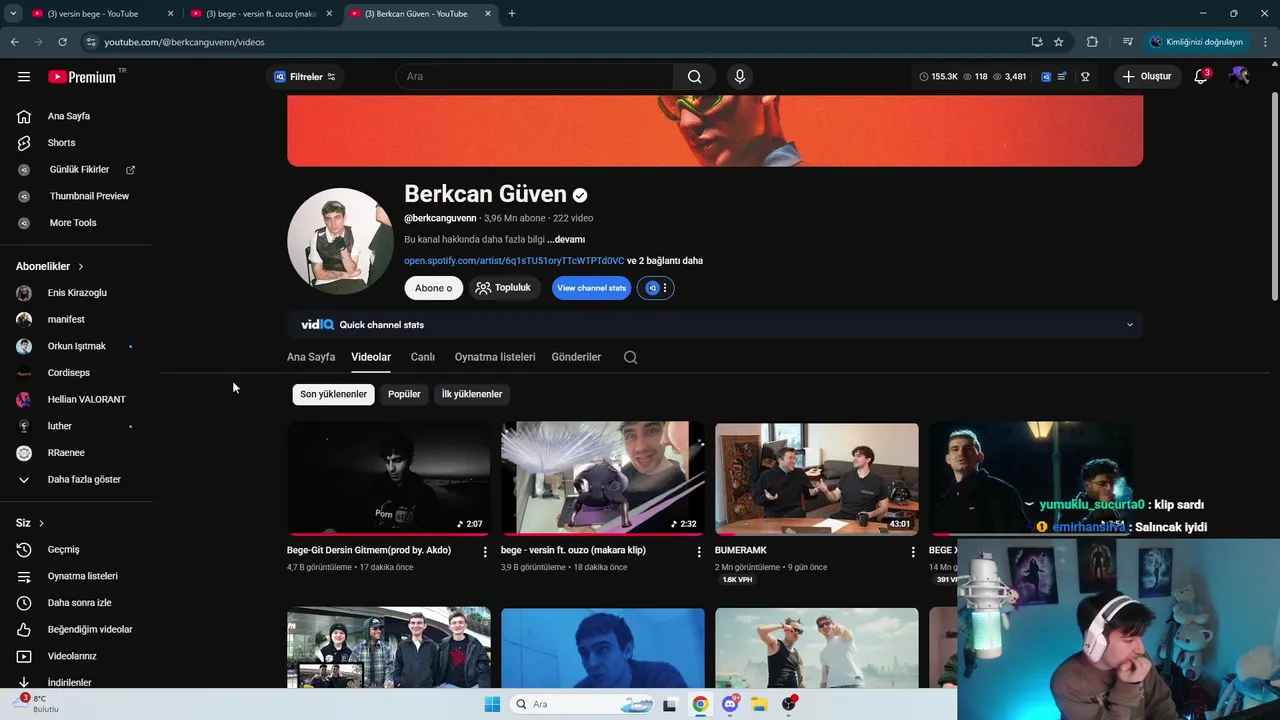Expand the Siz section chevron

[x=41, y=523]
